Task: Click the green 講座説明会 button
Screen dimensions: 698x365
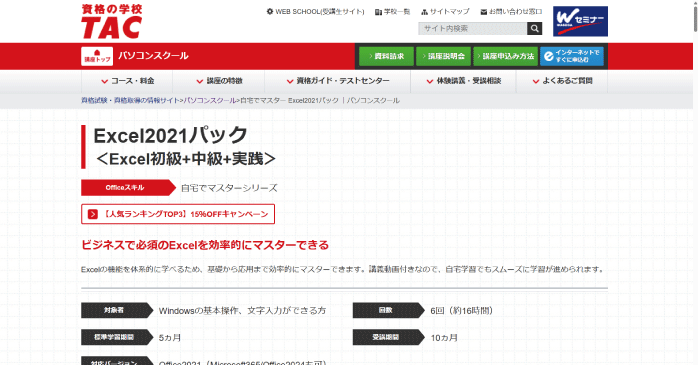Action: click(443, 56)
